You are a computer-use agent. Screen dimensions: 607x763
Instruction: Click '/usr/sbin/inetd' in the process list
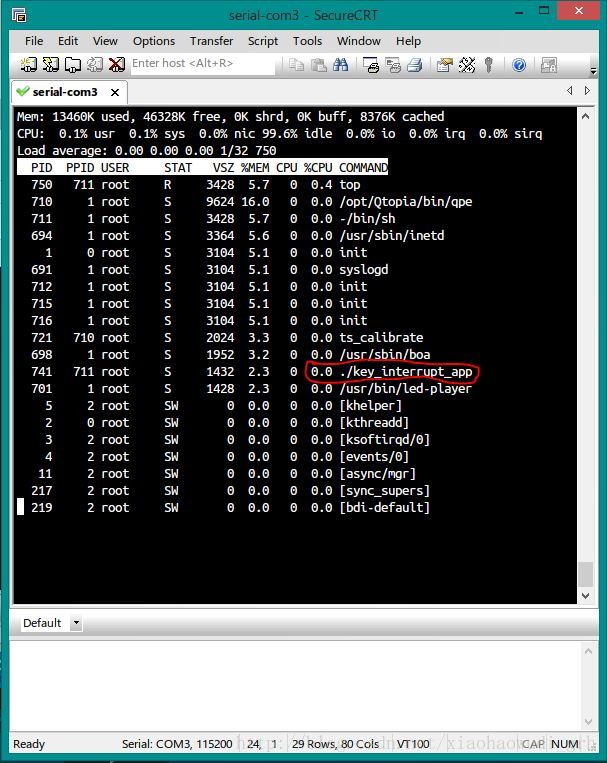pos(392,236)
